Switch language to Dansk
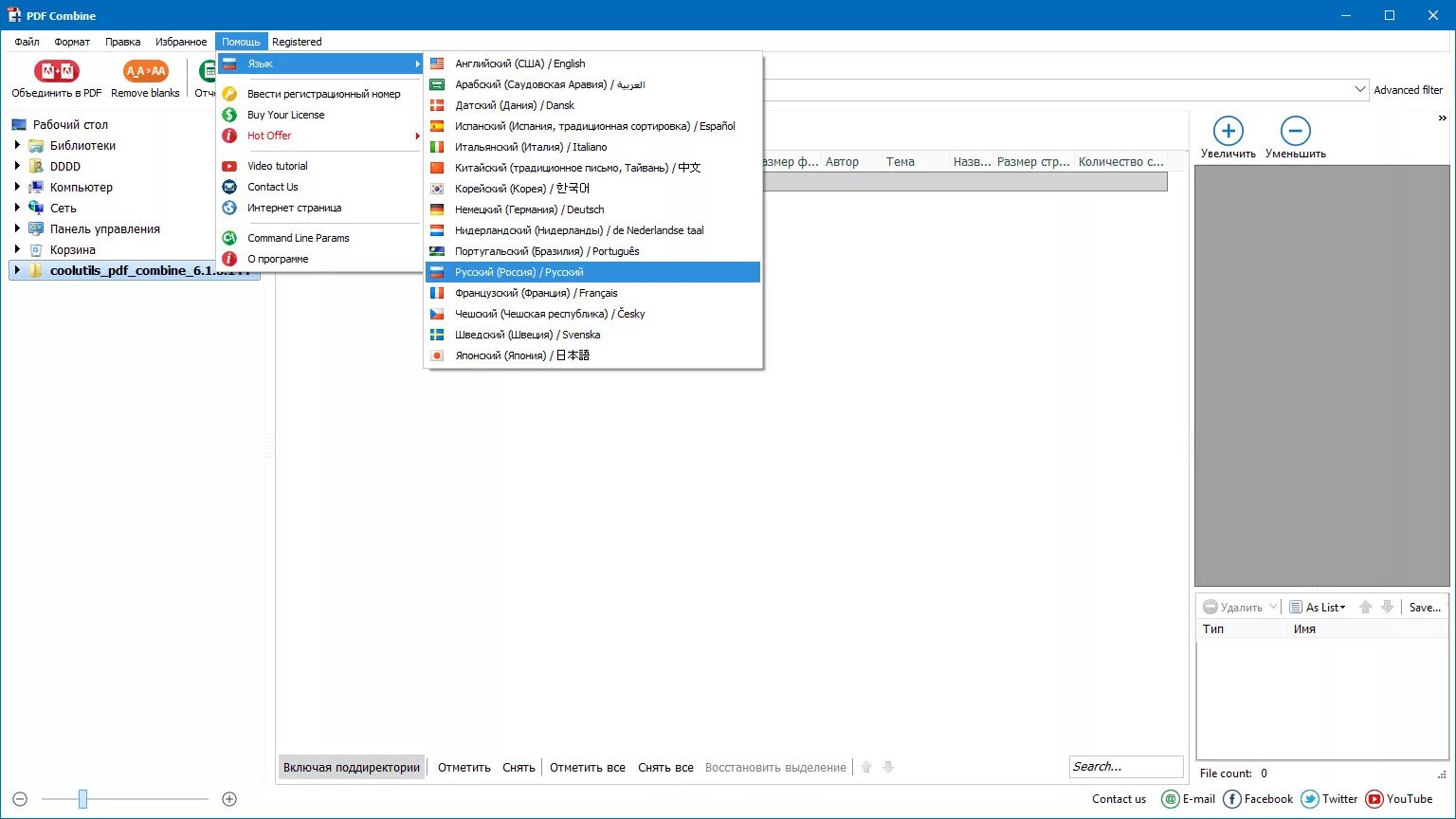This screenshot has width=1456, height=819. [592, 105]
